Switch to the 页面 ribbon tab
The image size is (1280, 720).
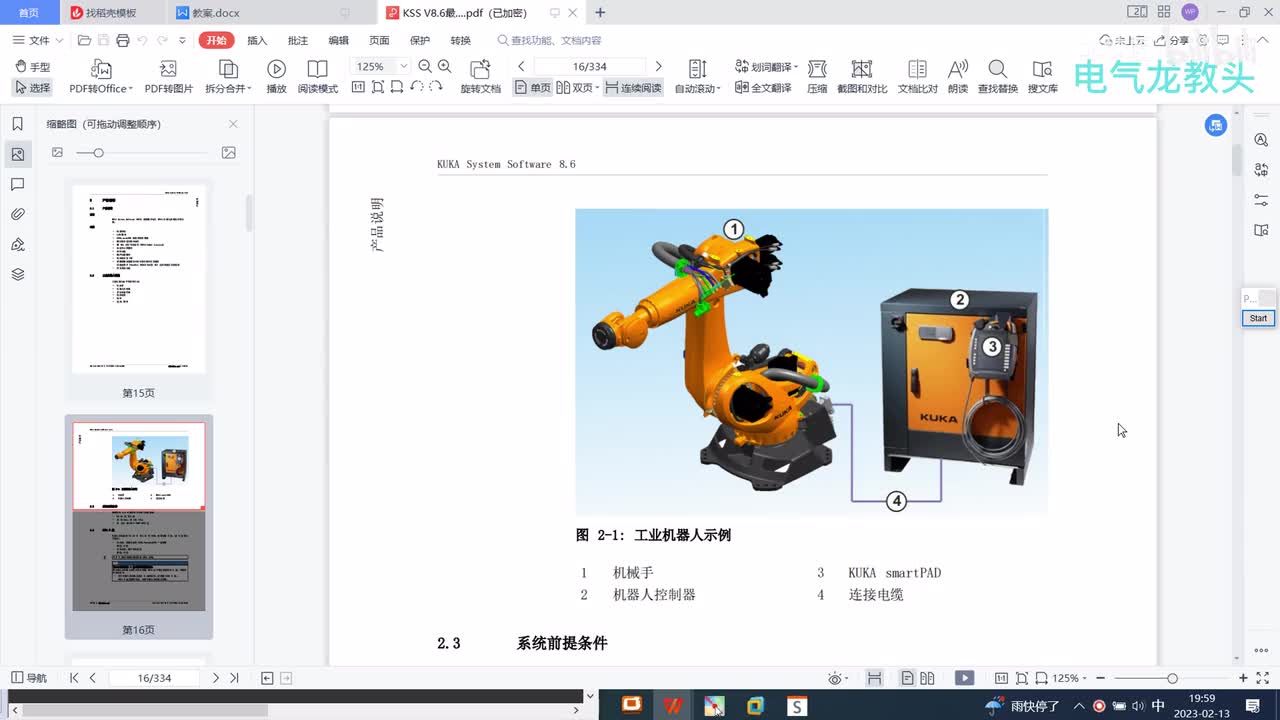[379, 40]
